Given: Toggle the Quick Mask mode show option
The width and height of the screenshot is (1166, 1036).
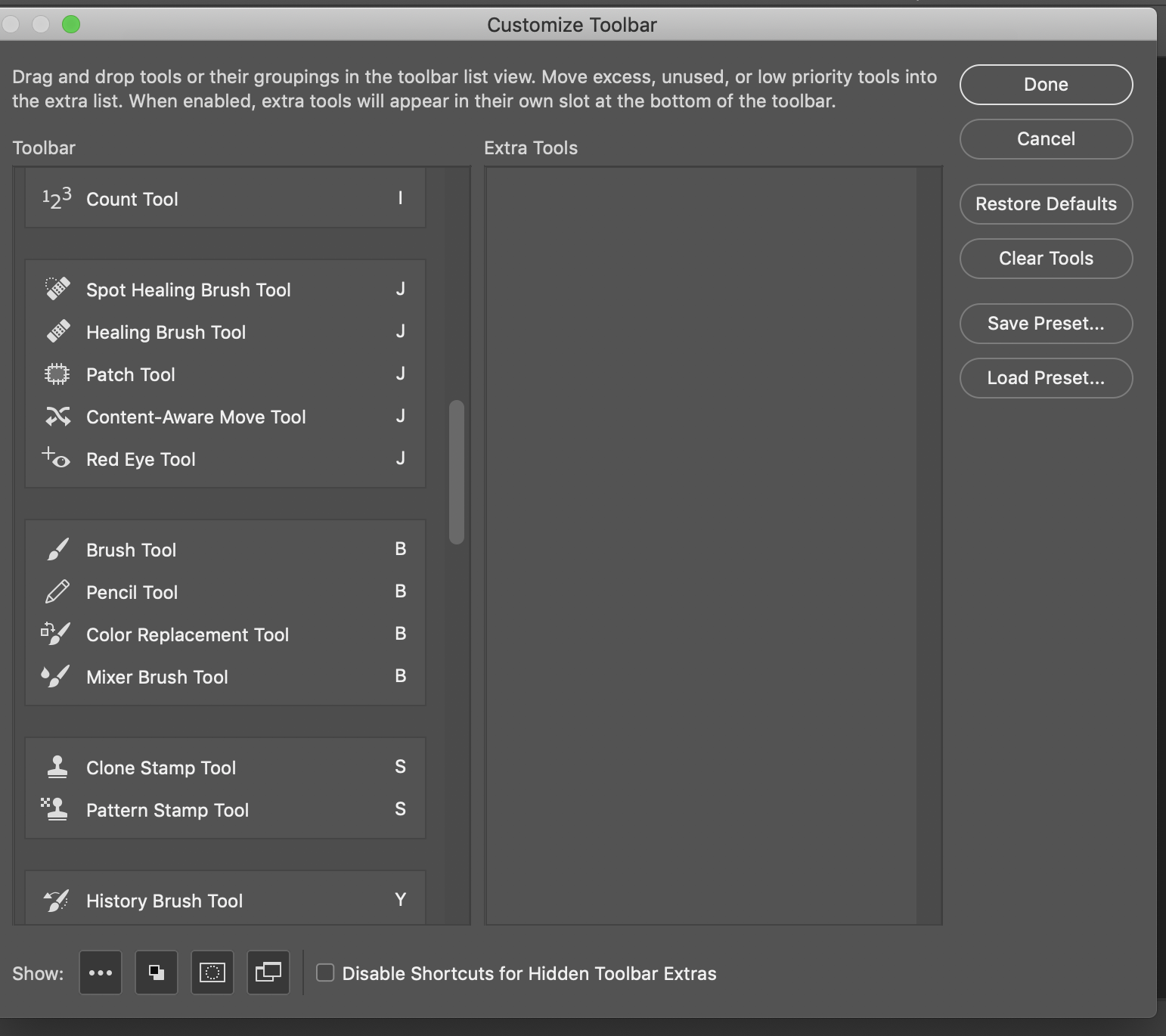Looking at the screenshot, I should [212, 973].
